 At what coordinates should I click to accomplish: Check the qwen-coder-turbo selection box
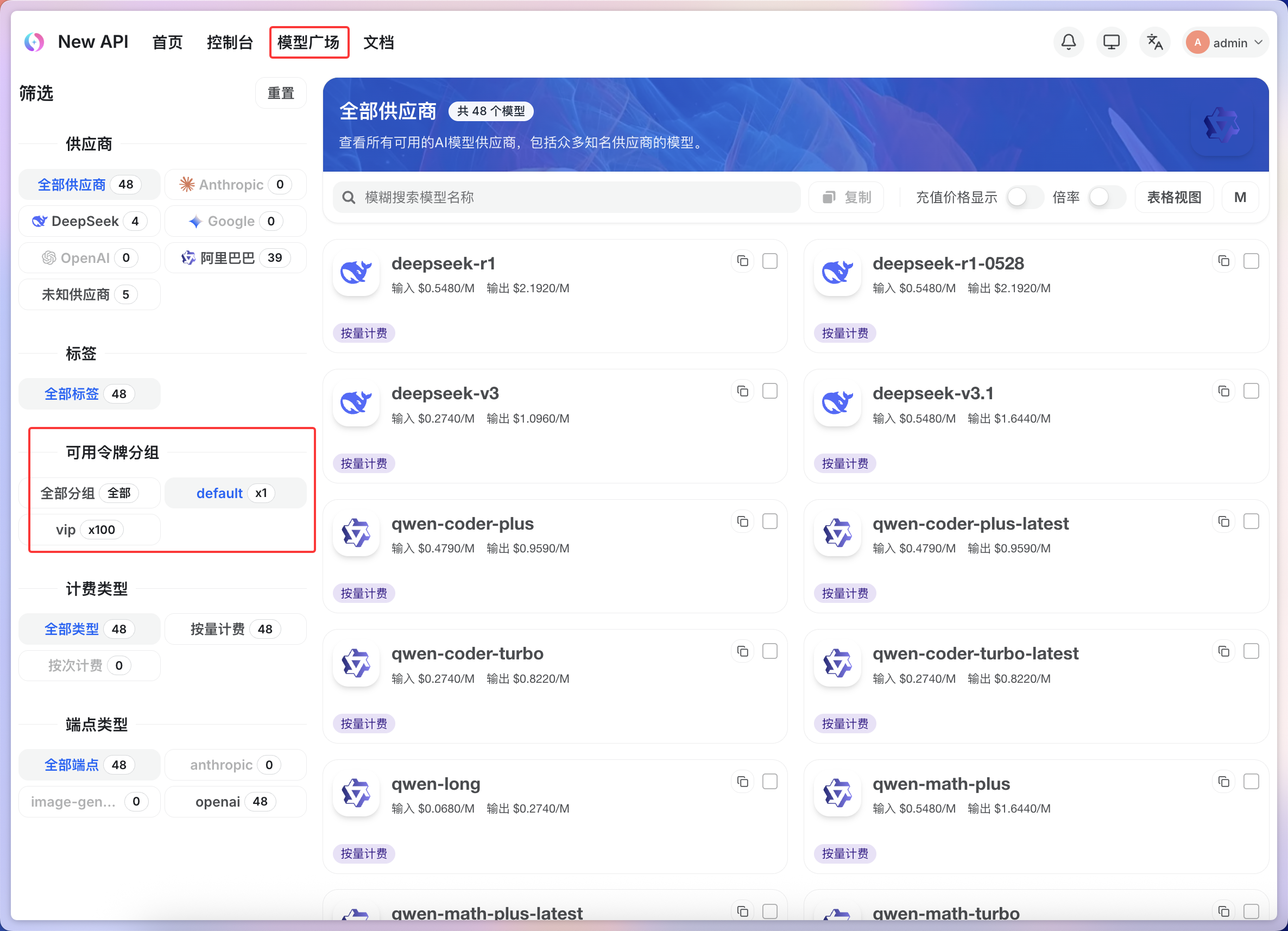click(x=770, y=651)
